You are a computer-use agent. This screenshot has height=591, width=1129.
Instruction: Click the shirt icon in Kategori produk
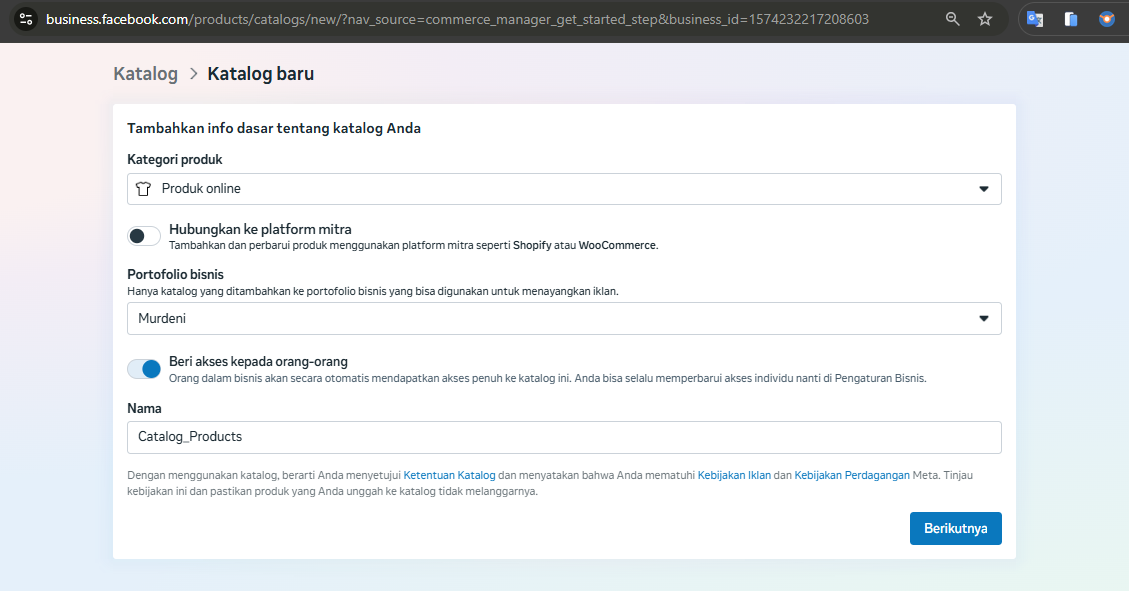point(143,189)
